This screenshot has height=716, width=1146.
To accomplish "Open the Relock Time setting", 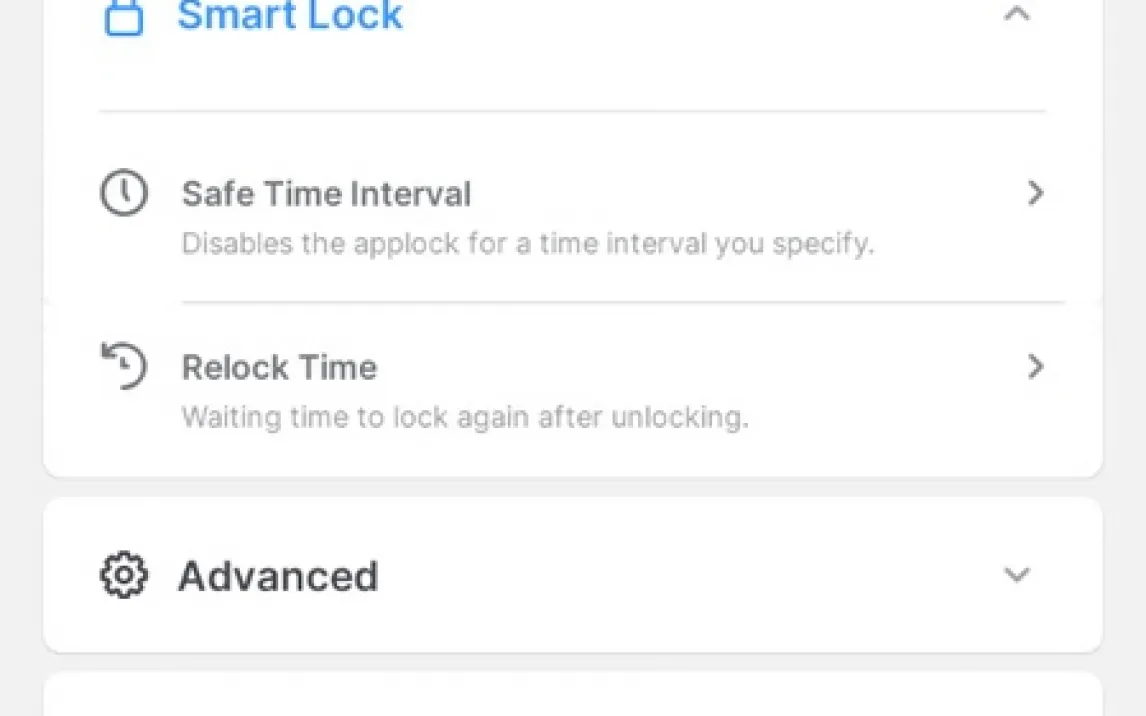I will click(x=573, y=389).
